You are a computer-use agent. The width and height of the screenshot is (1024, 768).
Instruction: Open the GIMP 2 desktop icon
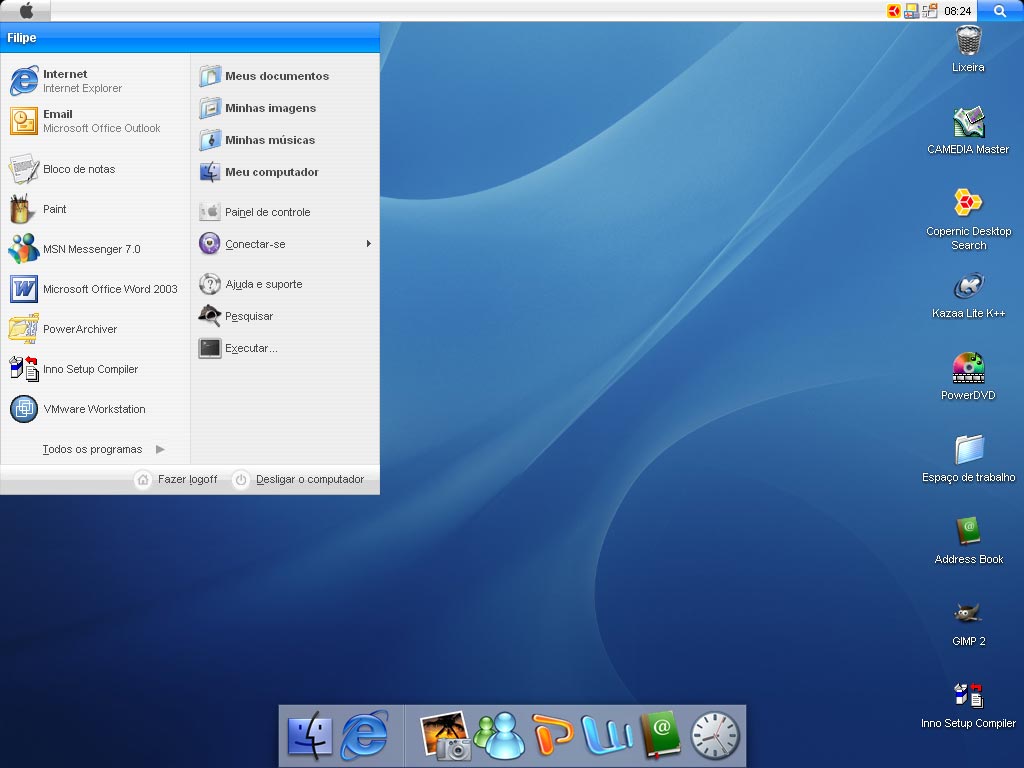(968, 624)
